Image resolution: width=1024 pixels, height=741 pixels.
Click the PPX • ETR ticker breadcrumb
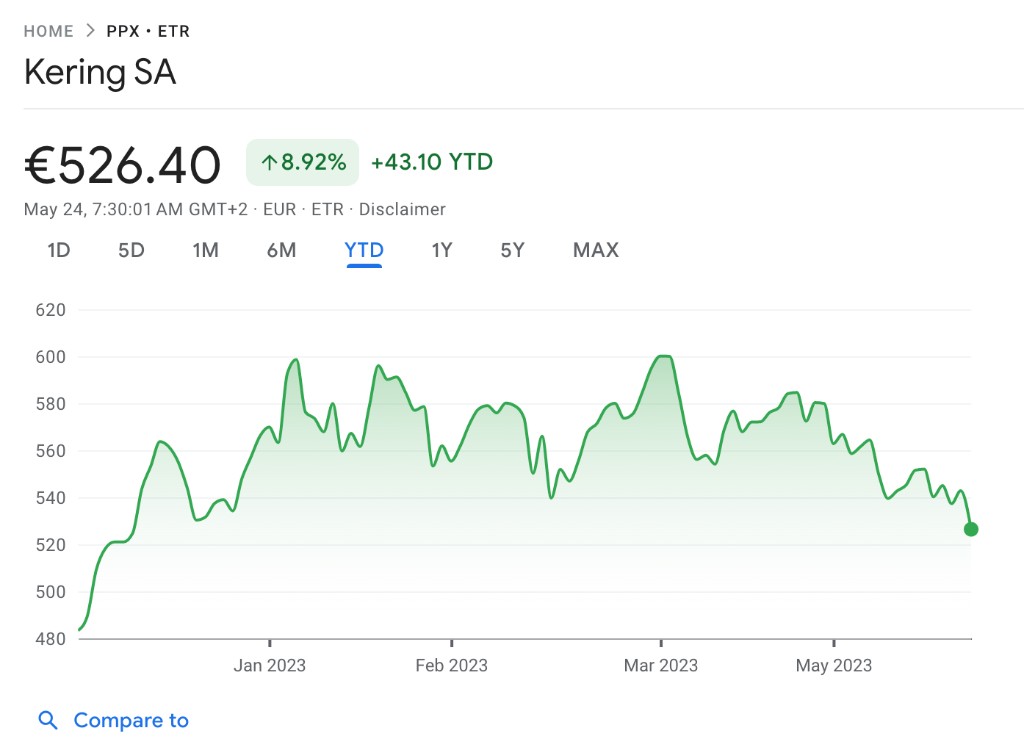click(x=148, y=31)
